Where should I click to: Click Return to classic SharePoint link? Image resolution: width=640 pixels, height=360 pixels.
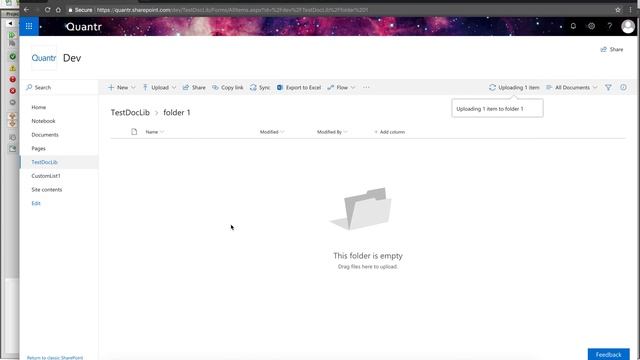[x=55, y=358]
